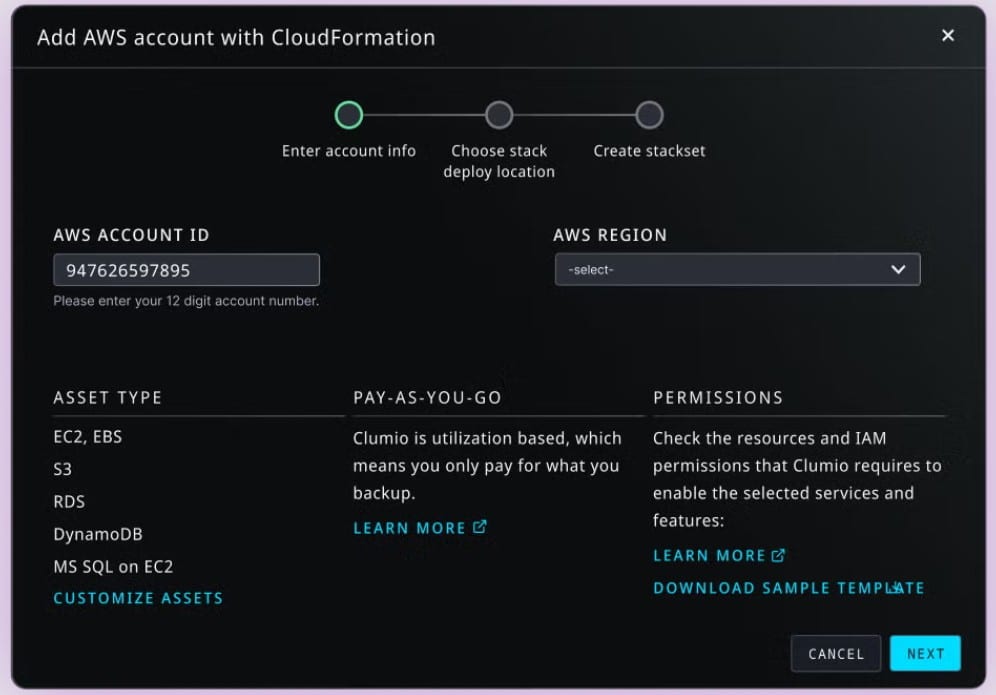Click the external link icon beside Permissions Learn More

[780, 555]
